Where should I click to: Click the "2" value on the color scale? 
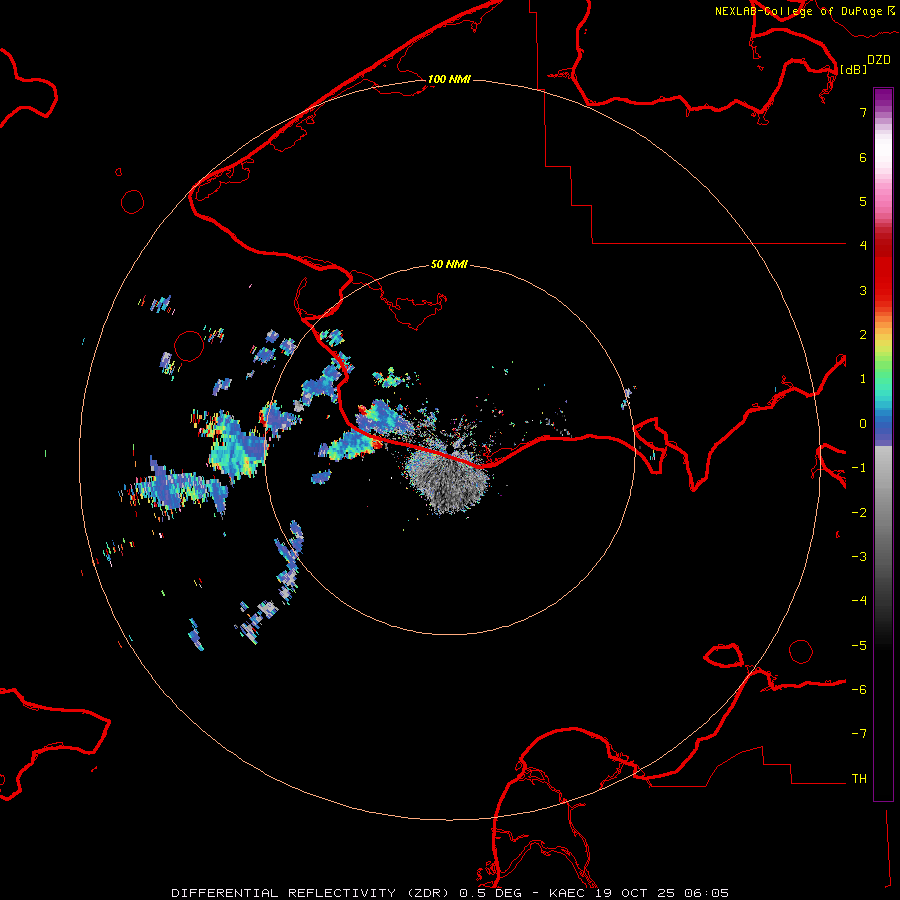pos(863,335)
